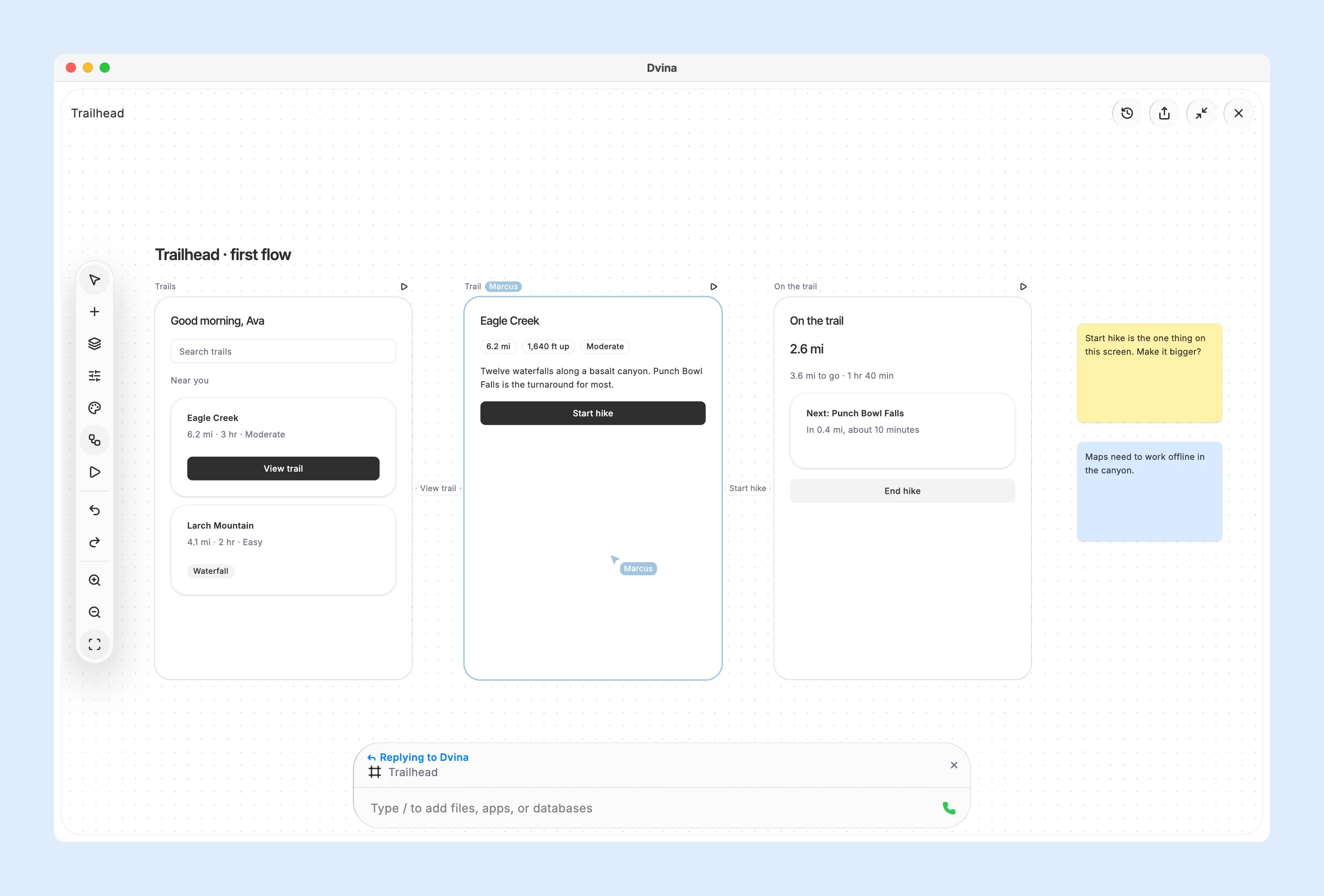Play the On the trail frame

coord(1023,287)
